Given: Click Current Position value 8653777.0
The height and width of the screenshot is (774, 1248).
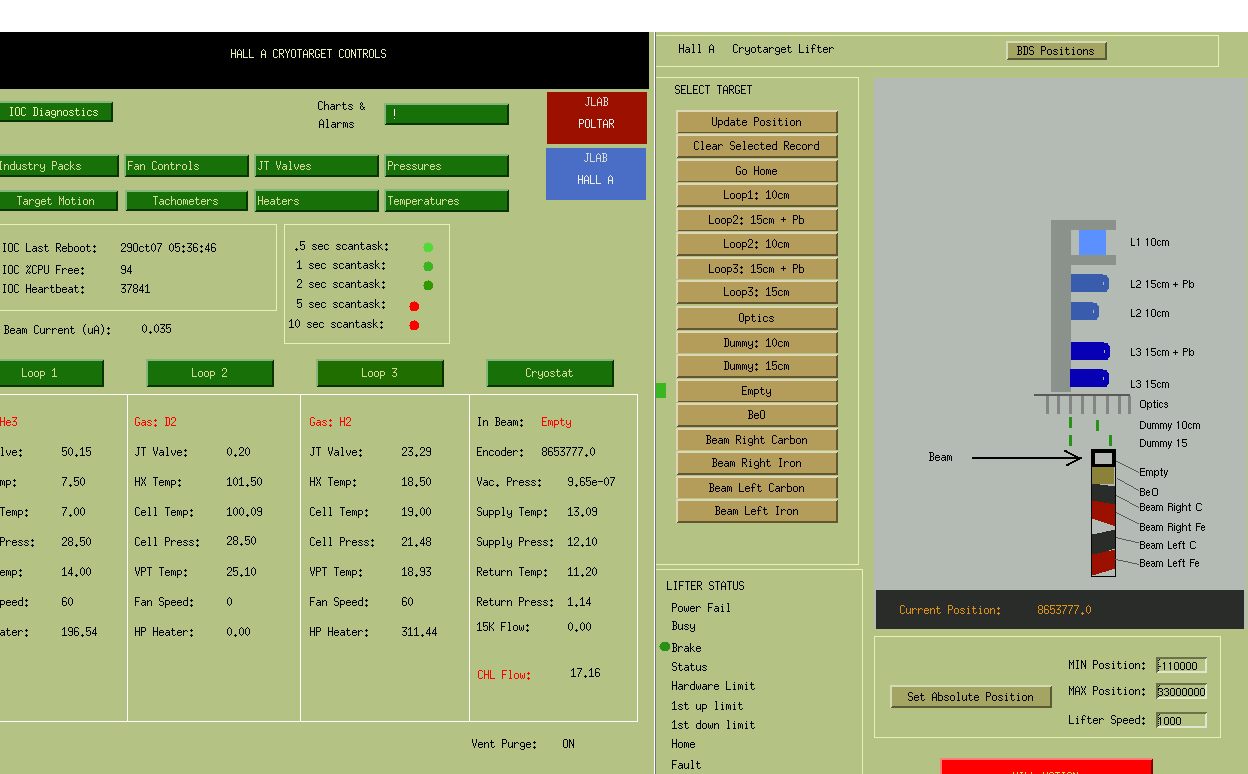Looking at the screenshot, I should tap(1064, 610).
